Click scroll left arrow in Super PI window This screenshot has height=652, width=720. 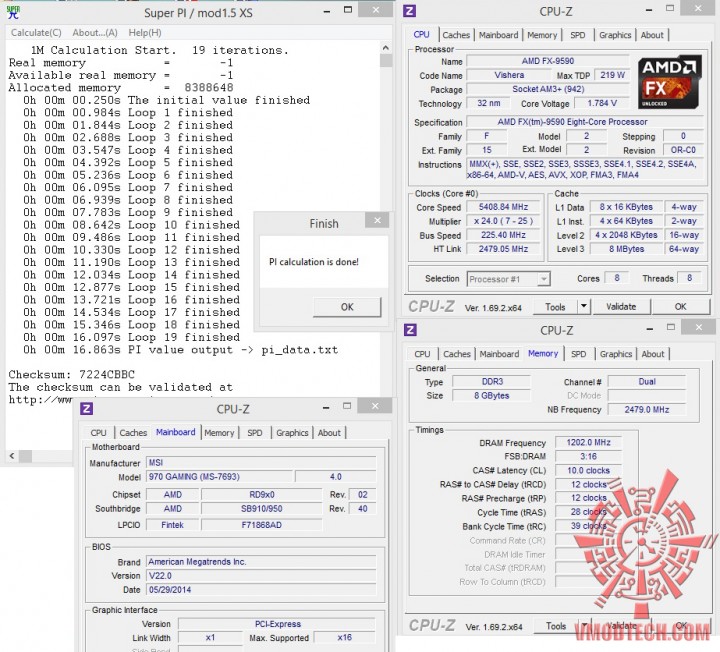(x=12, y=456)
